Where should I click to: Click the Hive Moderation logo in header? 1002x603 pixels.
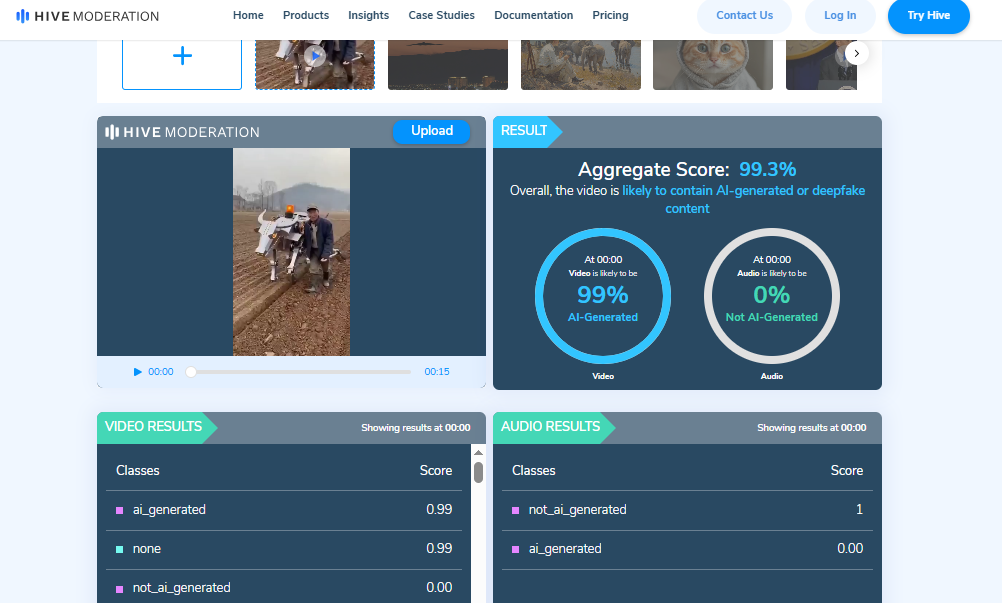click(87, 16)
